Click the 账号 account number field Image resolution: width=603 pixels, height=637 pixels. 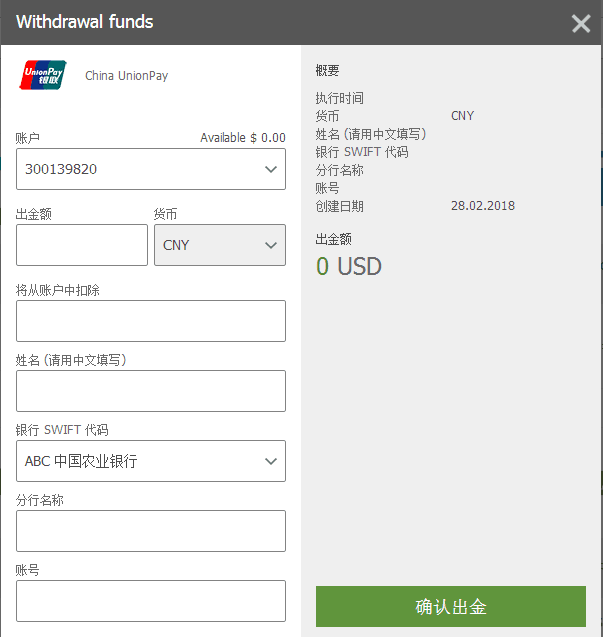150,601
